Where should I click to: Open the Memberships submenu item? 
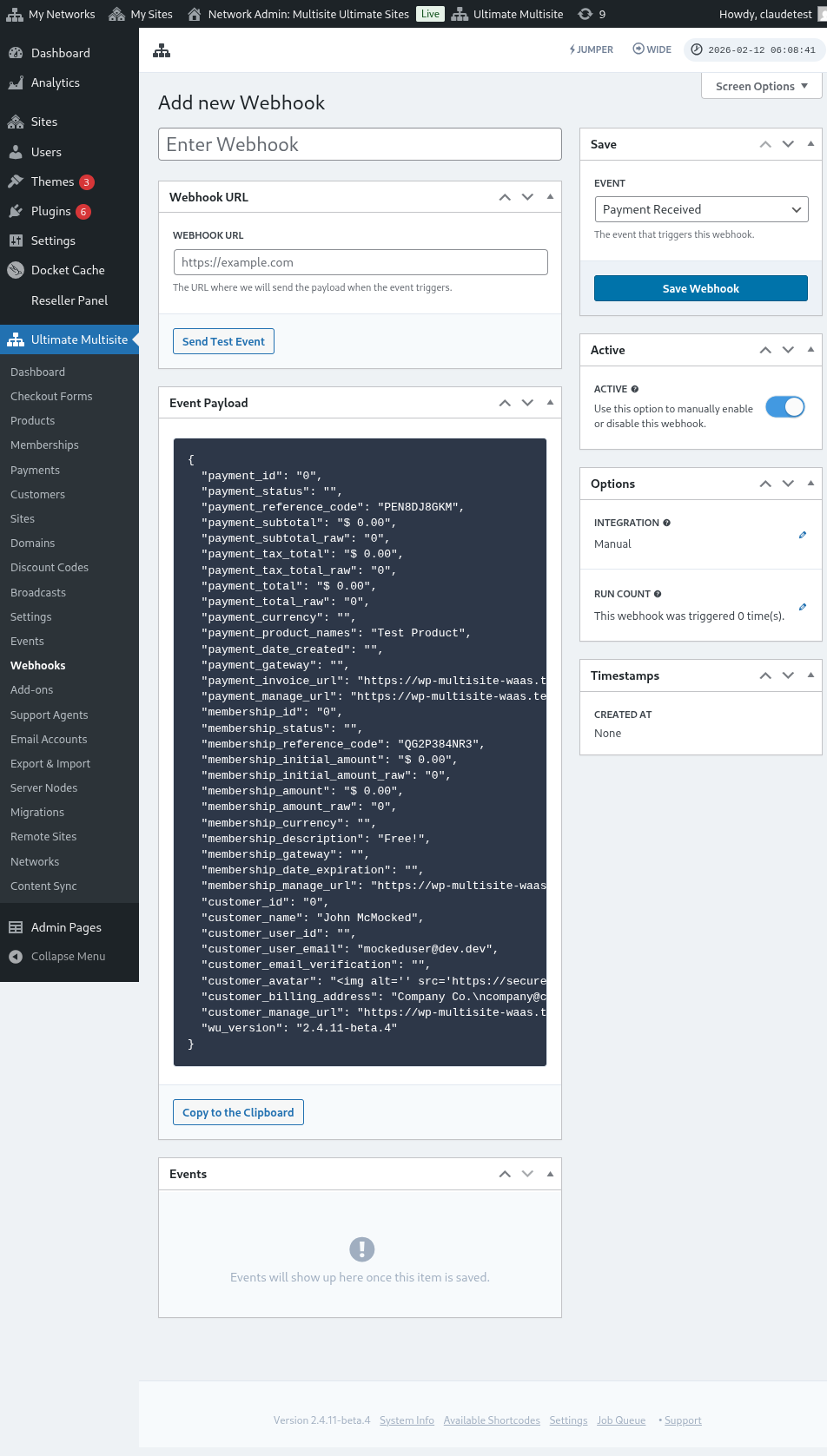[x=44, y=445]
